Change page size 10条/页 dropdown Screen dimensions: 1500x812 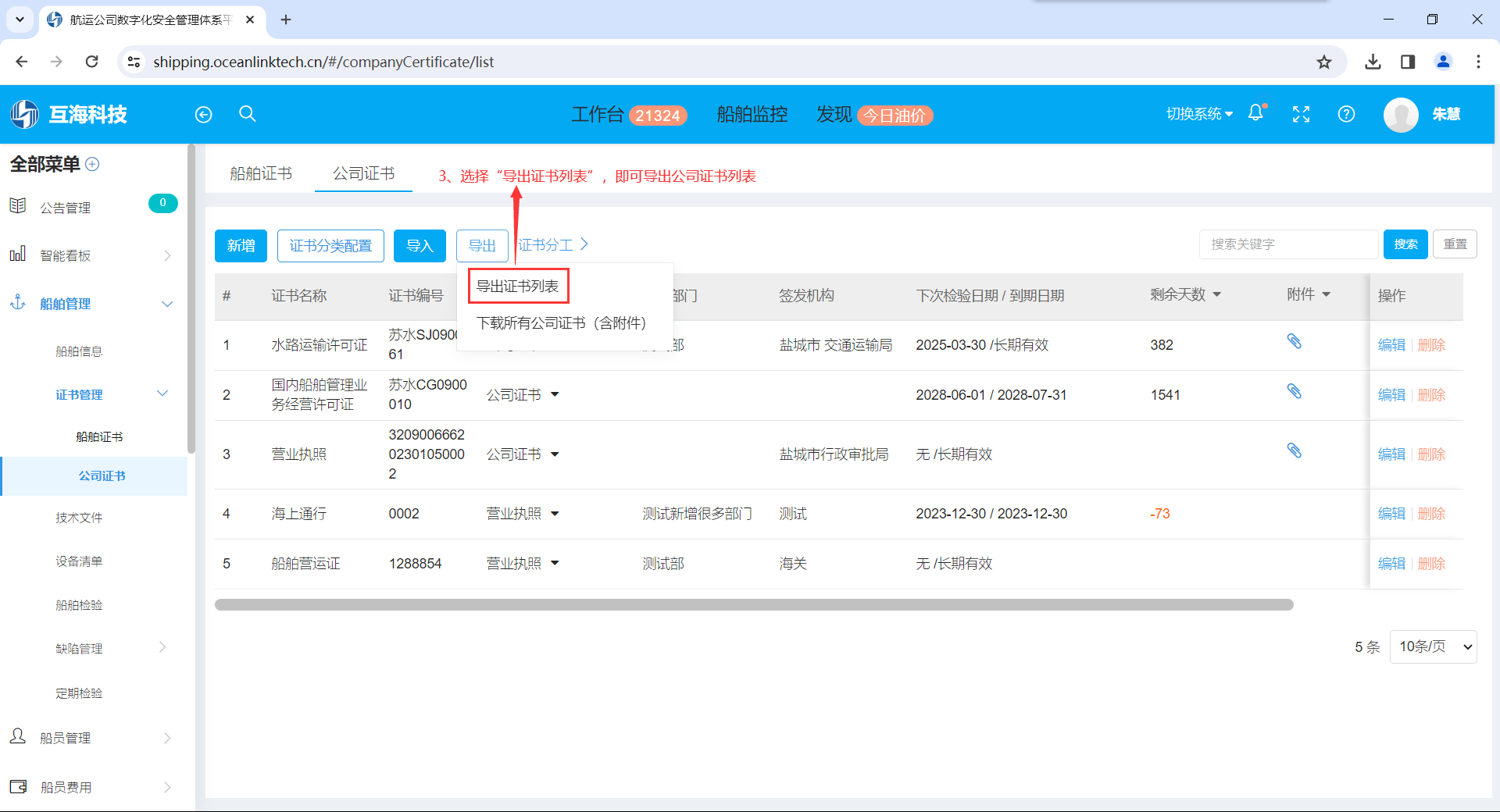(x=1434, y=646)
